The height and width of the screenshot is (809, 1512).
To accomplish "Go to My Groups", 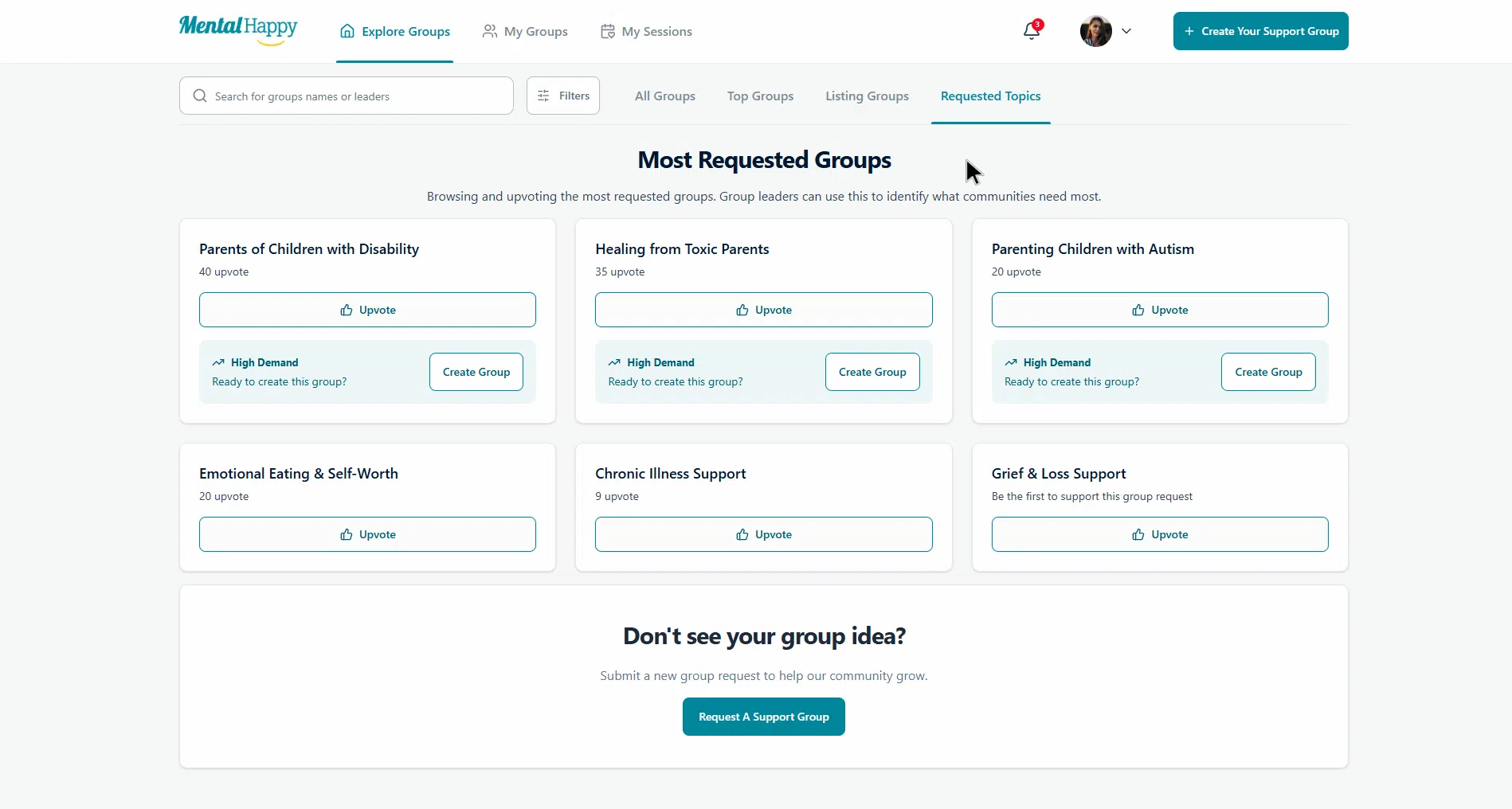I will point(525,31).
